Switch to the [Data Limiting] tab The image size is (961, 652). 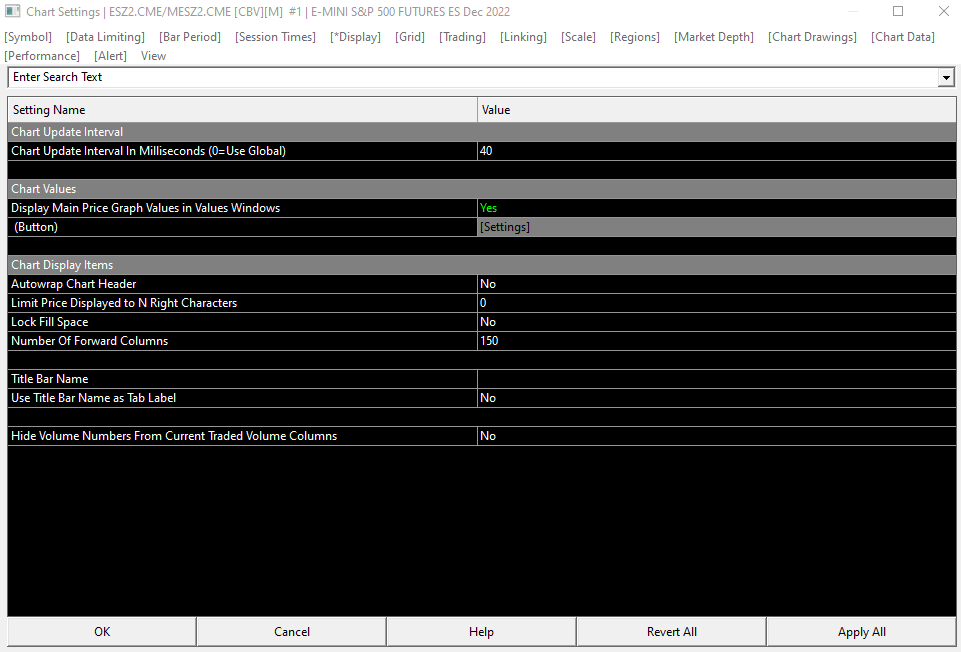click(105, 37)
